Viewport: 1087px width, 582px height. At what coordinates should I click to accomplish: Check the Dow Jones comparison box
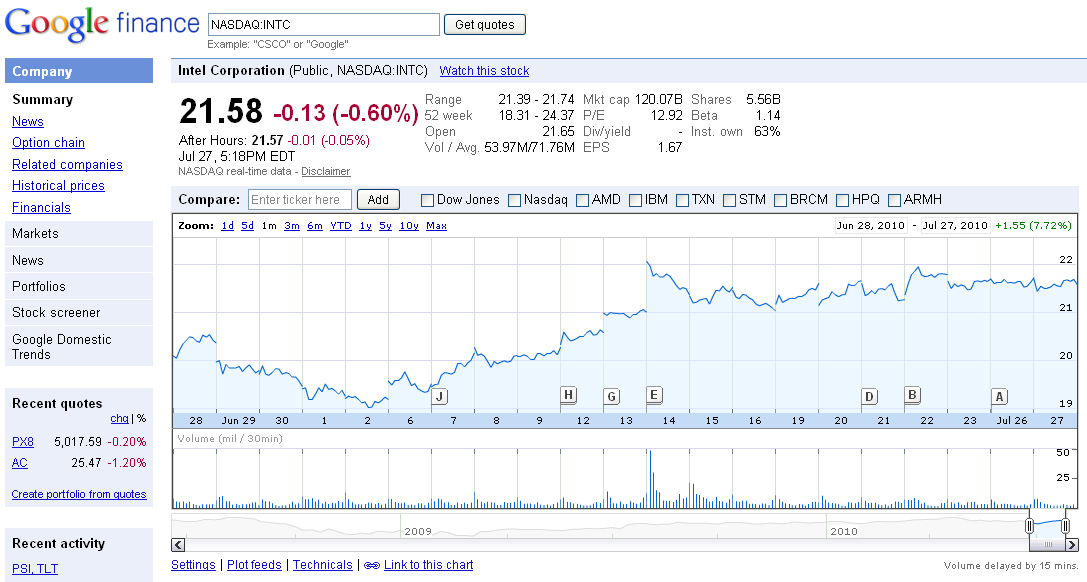pyautogui.click(x=428, y=200)
